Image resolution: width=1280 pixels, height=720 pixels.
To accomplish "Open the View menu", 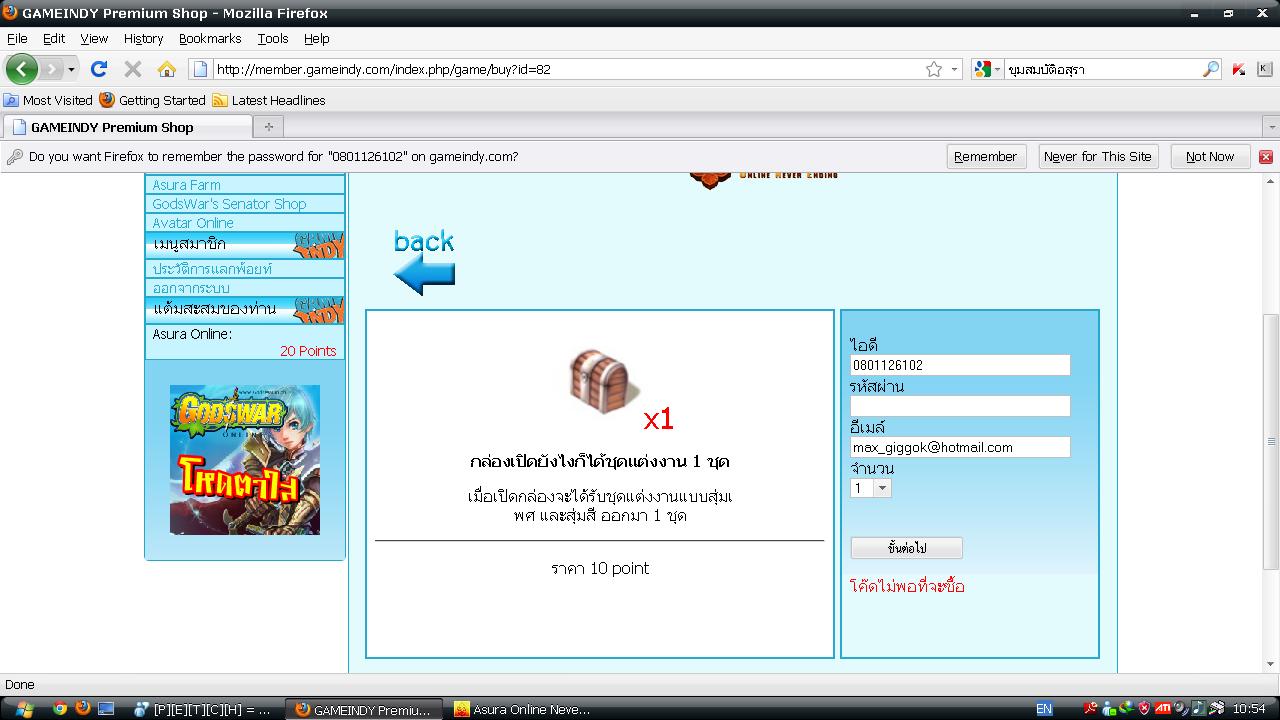I will pos(94,38).
